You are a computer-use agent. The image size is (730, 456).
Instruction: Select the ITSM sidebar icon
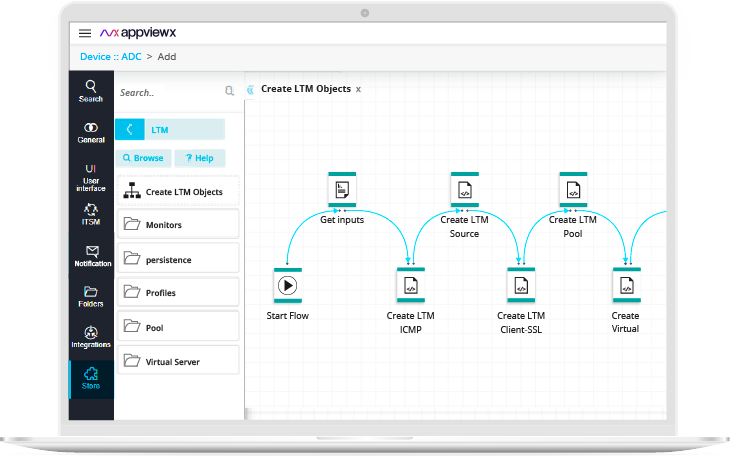pyautogui.click(x=91, y=214)
